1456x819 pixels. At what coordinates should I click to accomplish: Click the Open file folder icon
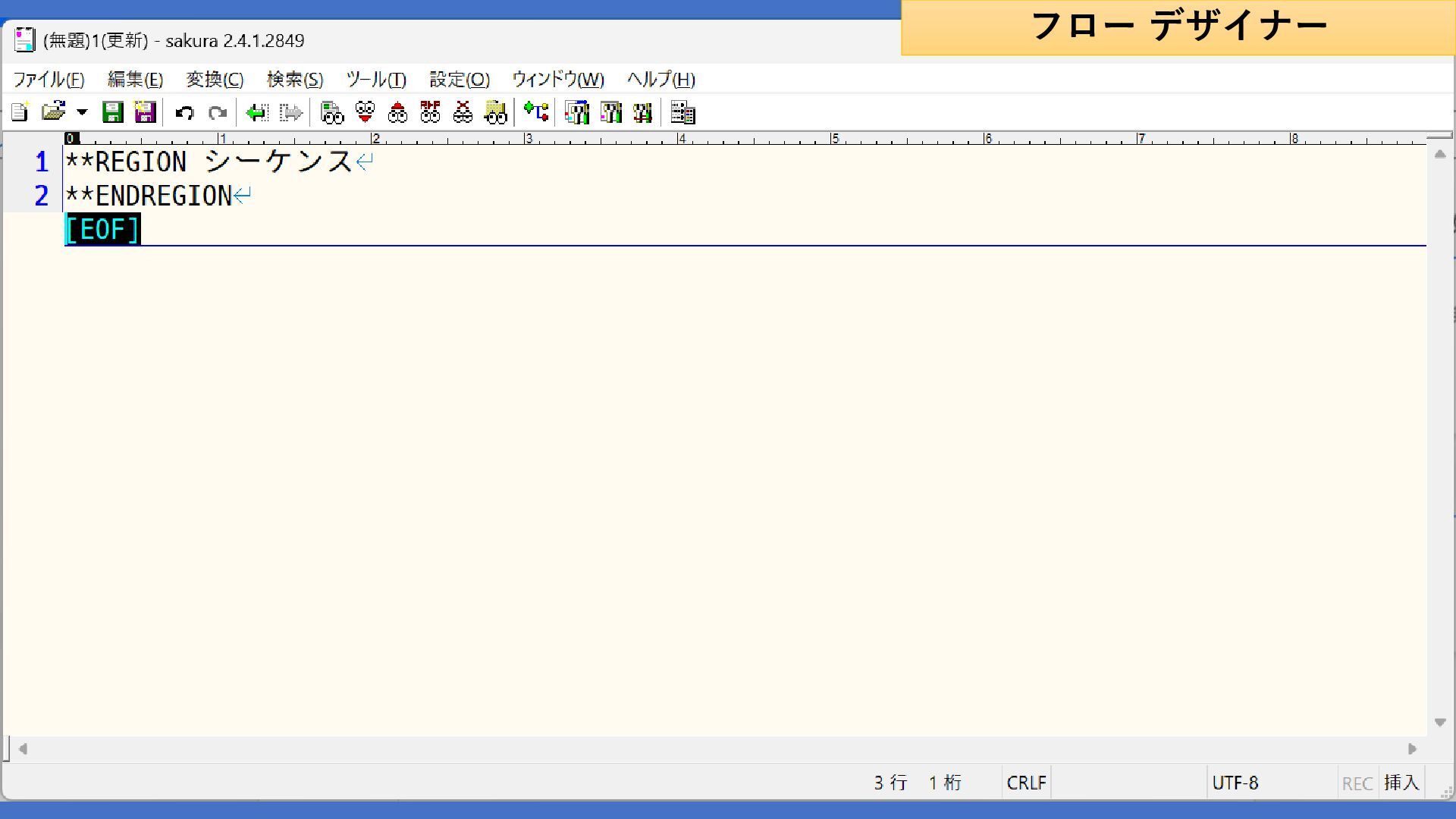53,113
